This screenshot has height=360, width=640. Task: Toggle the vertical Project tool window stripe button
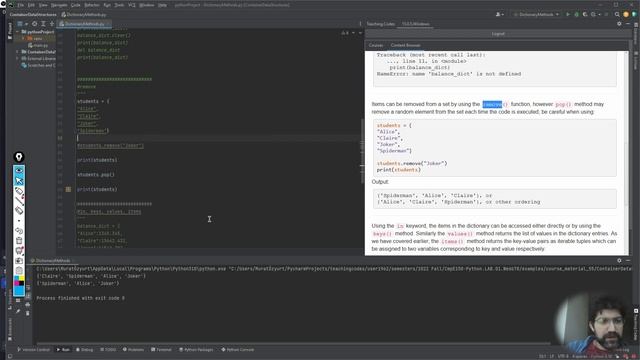pos(10,31)
